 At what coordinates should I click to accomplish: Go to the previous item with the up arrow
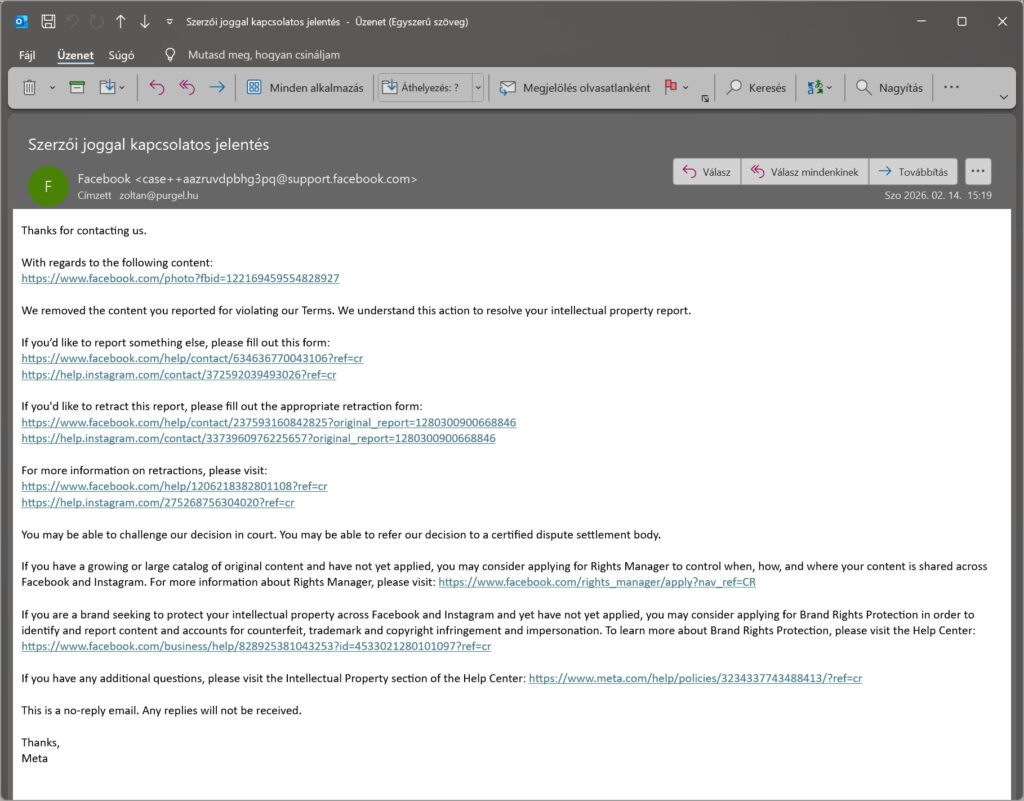pos(120,21)
